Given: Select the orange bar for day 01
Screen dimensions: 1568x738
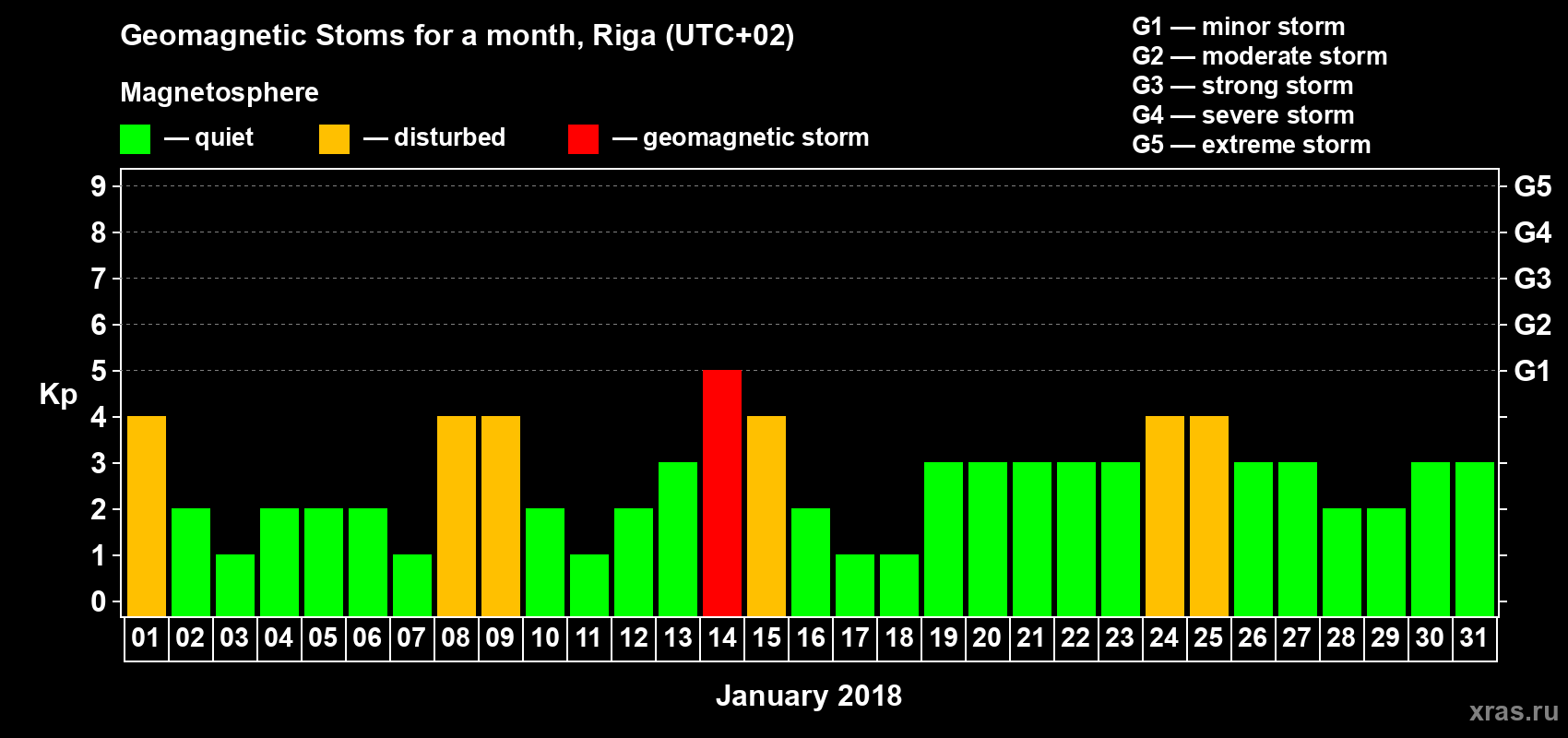Looking at the screenshot, I should click(147, 516).
